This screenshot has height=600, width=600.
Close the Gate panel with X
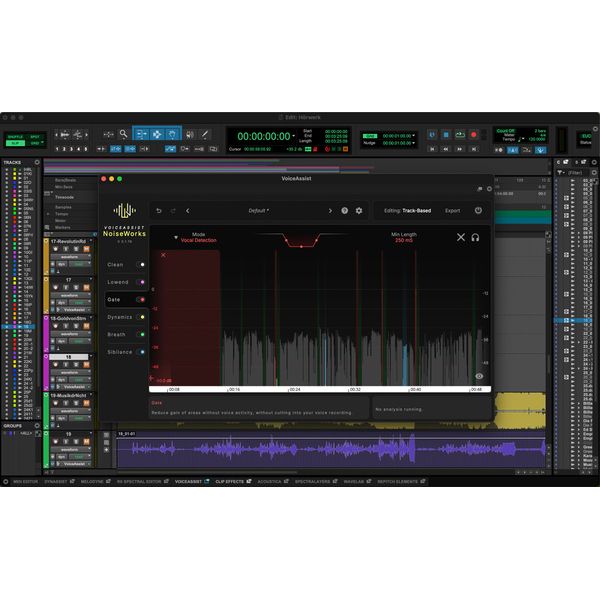[x=461, y=237]
